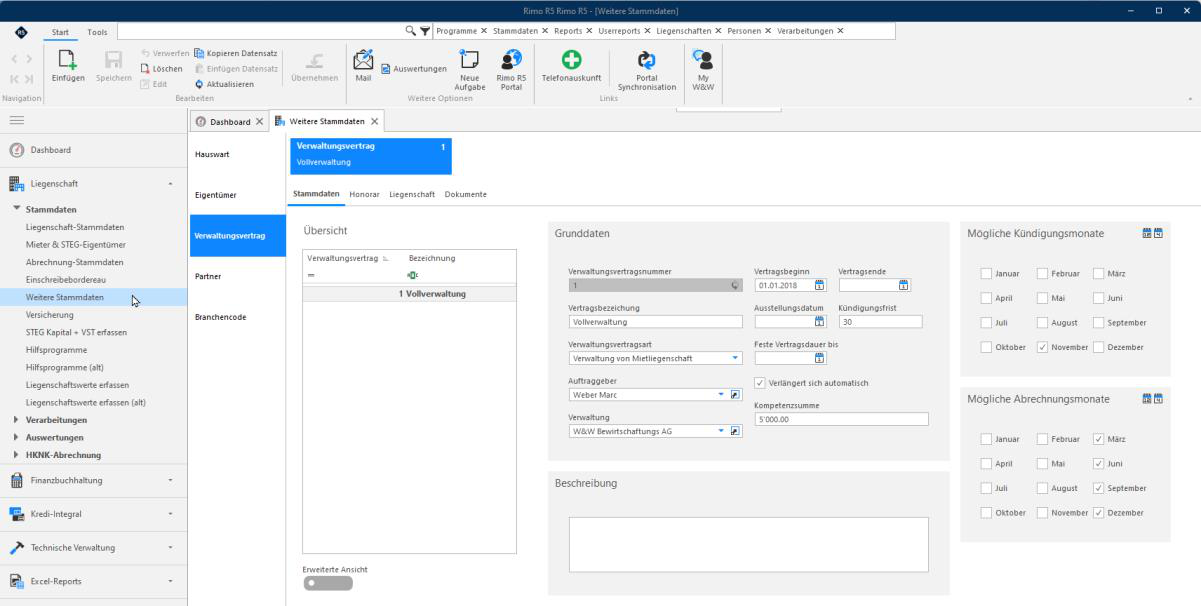Screen dimensions: 1201x606
Task: Select the 1 Vollverwaltung row in Übersicht
Action: tap(410, 293)
